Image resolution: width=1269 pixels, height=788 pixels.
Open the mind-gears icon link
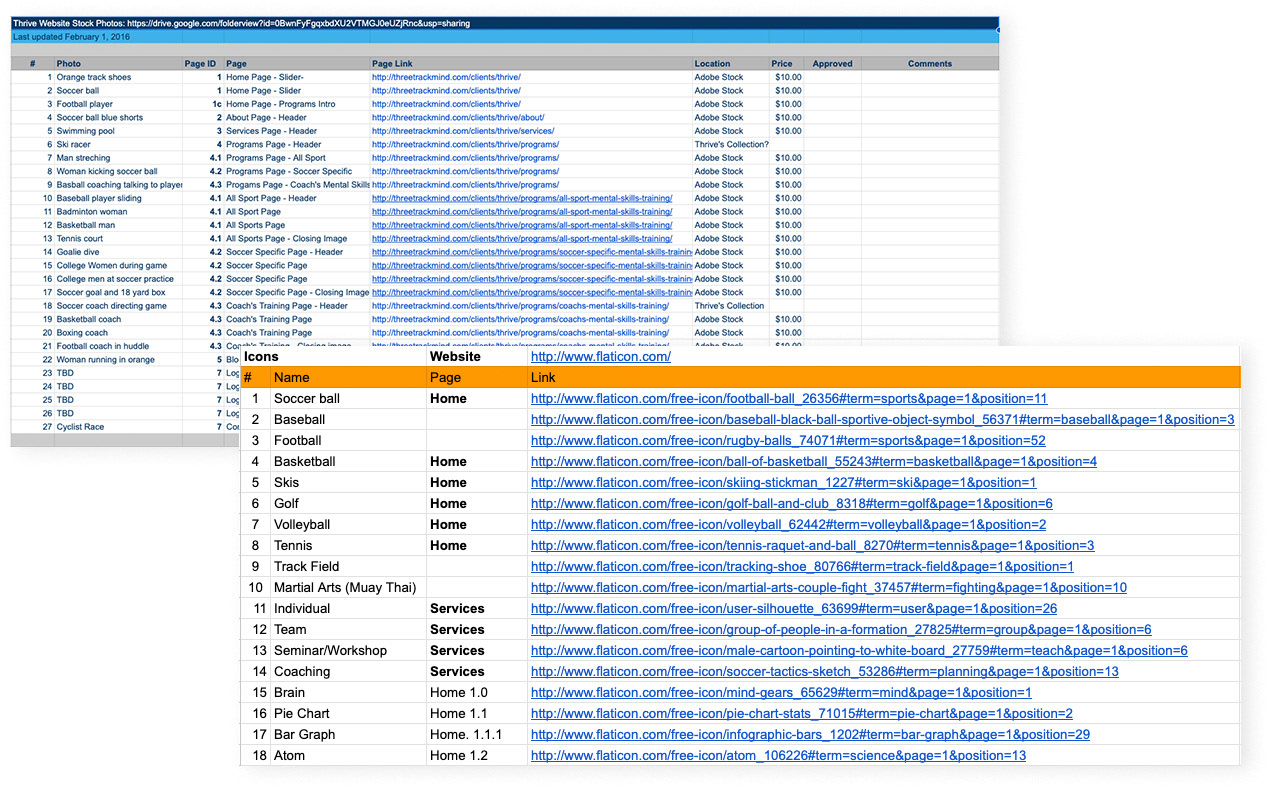[781, 692]
